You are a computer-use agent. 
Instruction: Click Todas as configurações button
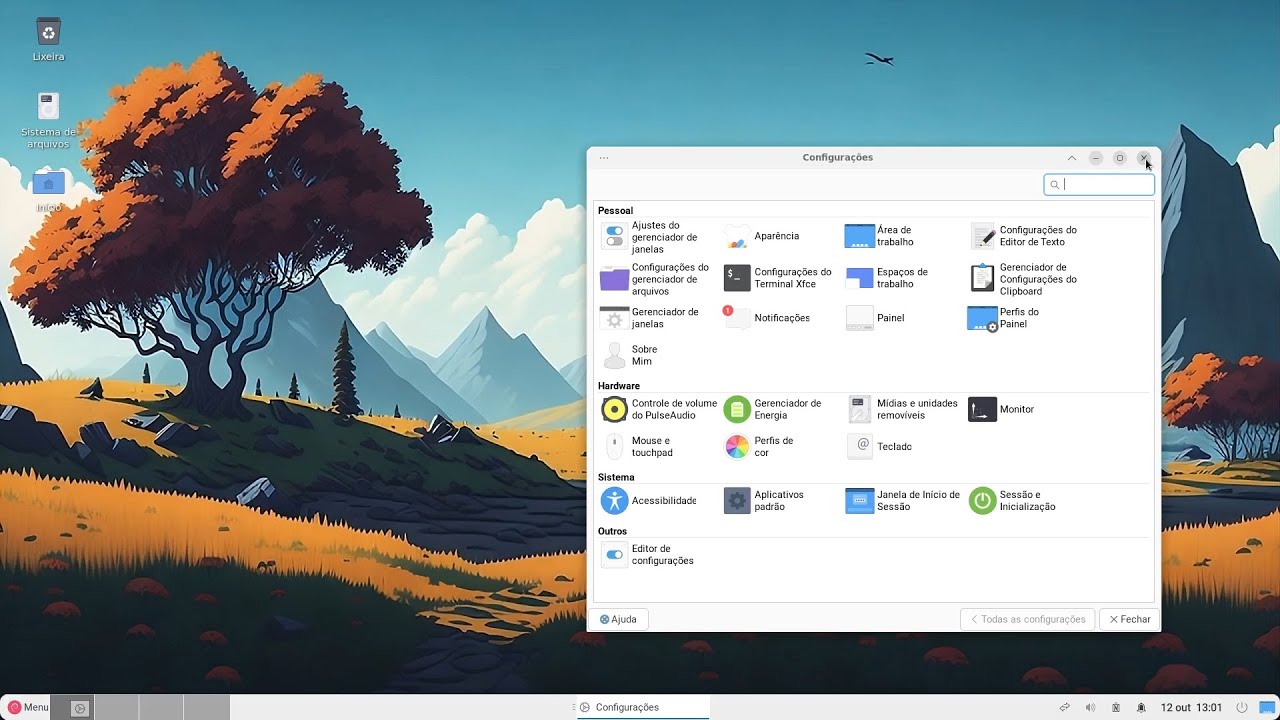coord(1027,619)
